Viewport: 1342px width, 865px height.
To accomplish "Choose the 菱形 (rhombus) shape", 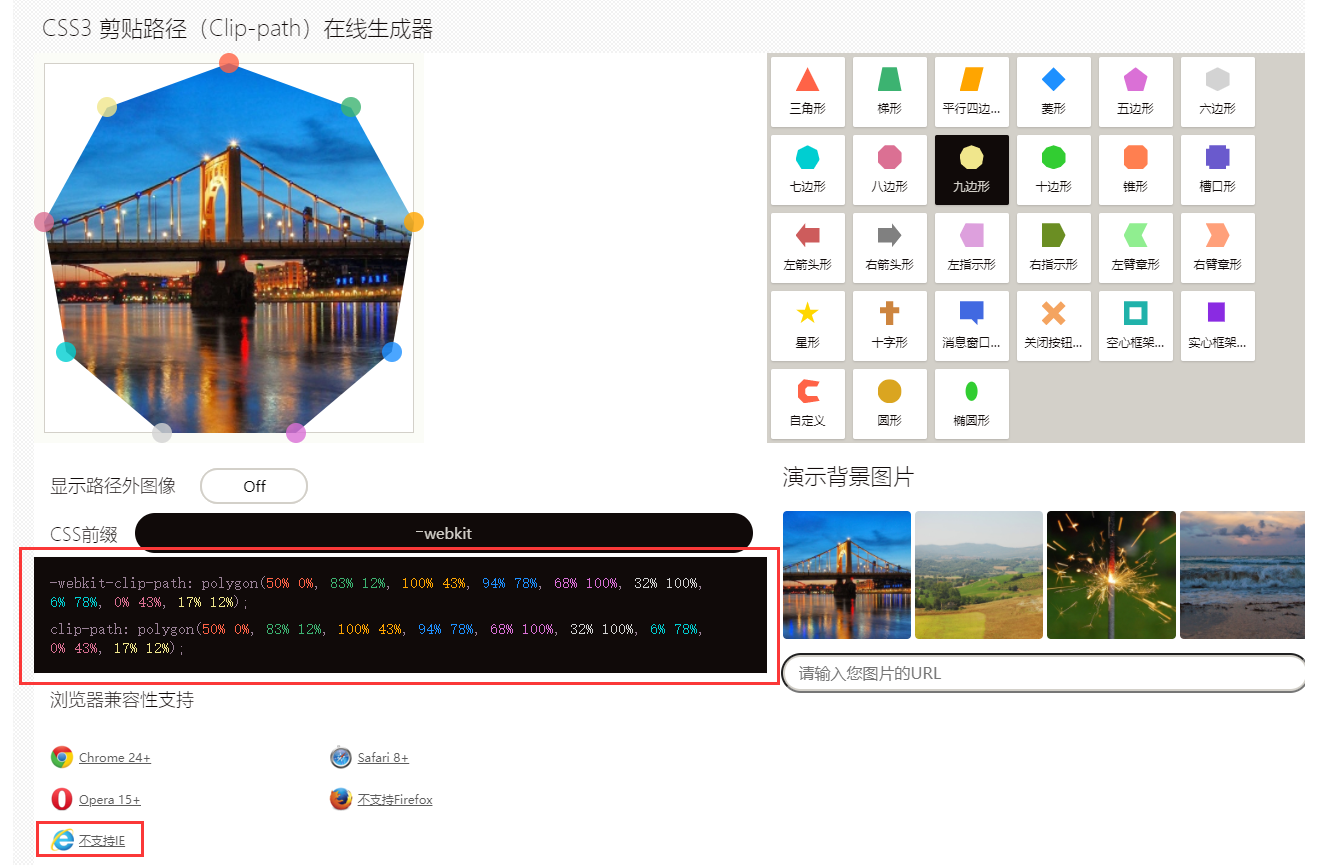I will [x=1053, y=91].
